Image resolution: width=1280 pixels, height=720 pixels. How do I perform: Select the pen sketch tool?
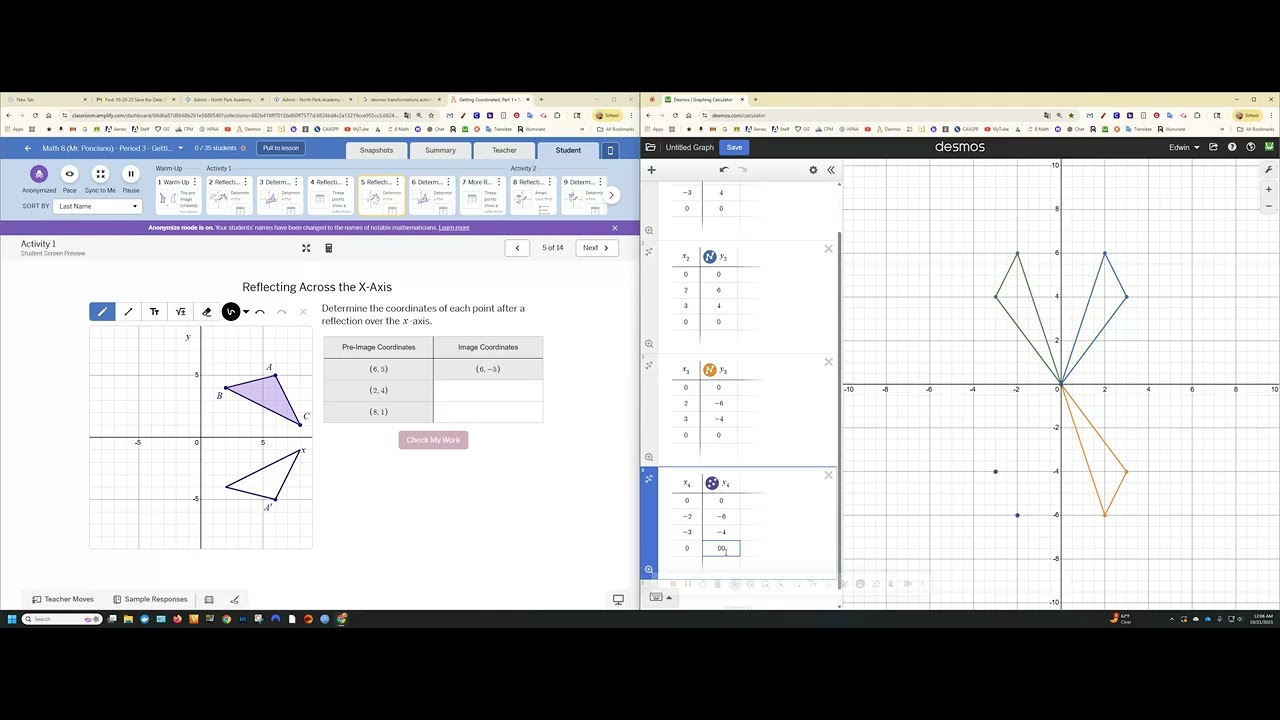(102, 312)
